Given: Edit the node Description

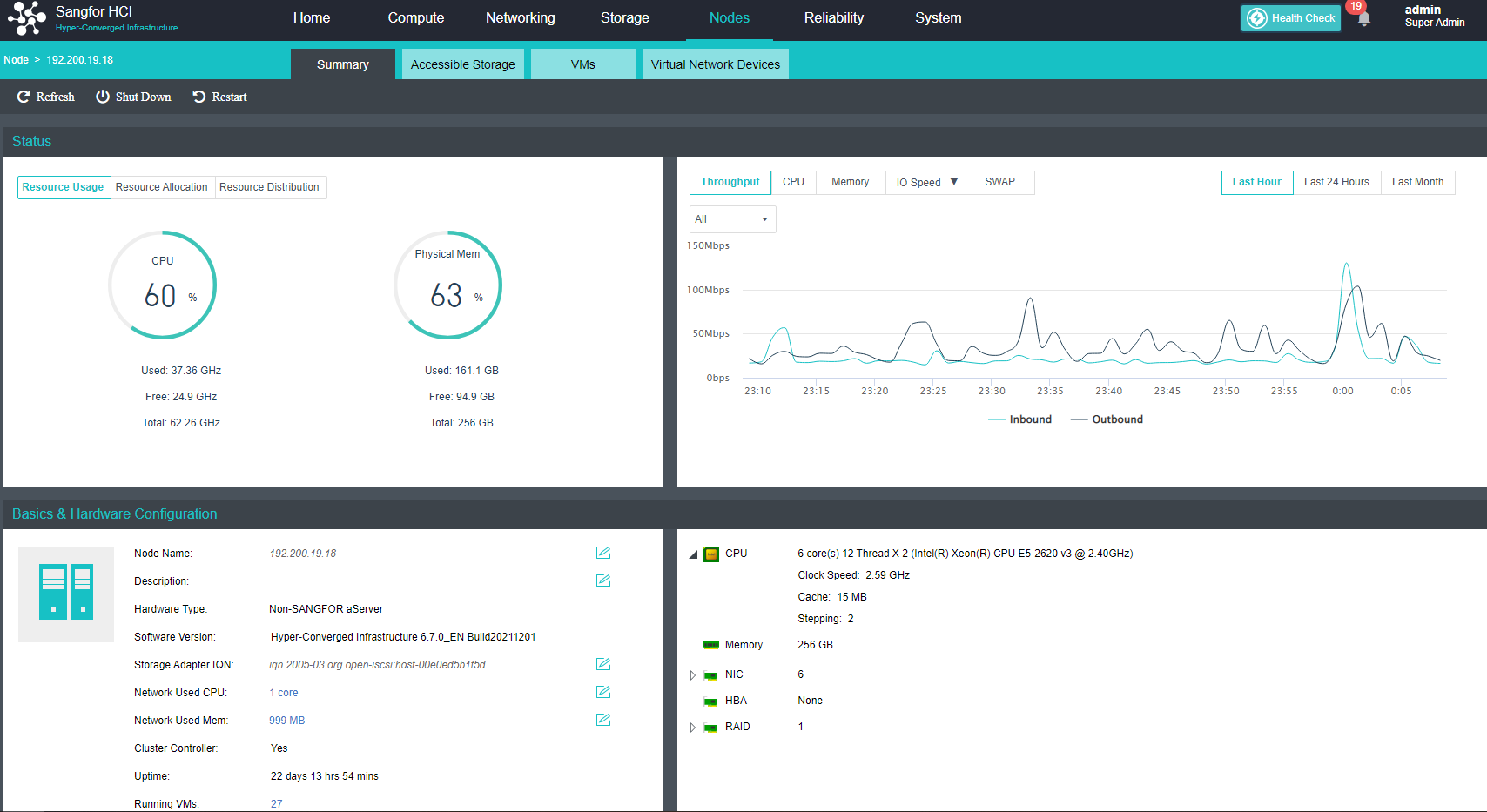Looking at the screenshot, I should 602,580.
